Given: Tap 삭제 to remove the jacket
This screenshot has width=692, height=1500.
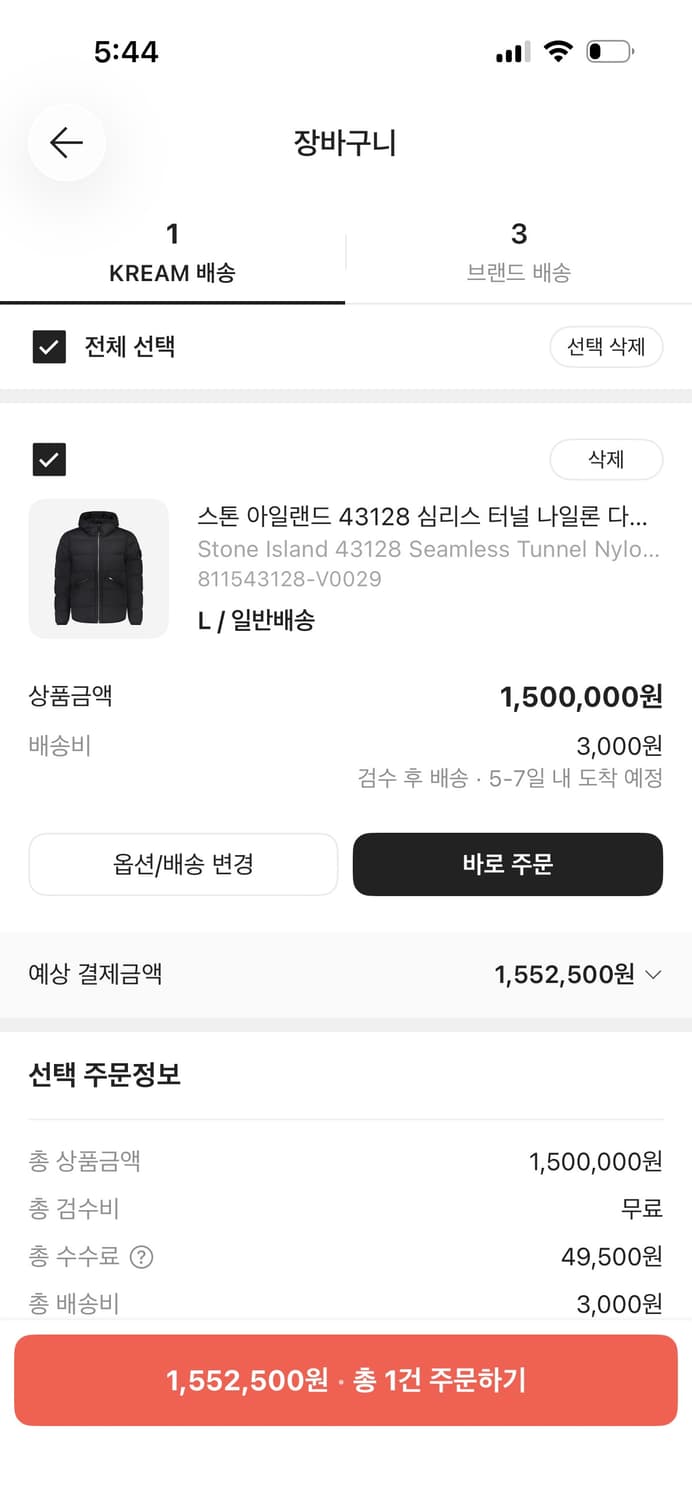Looking at the screenshot, I should [606, 459].
